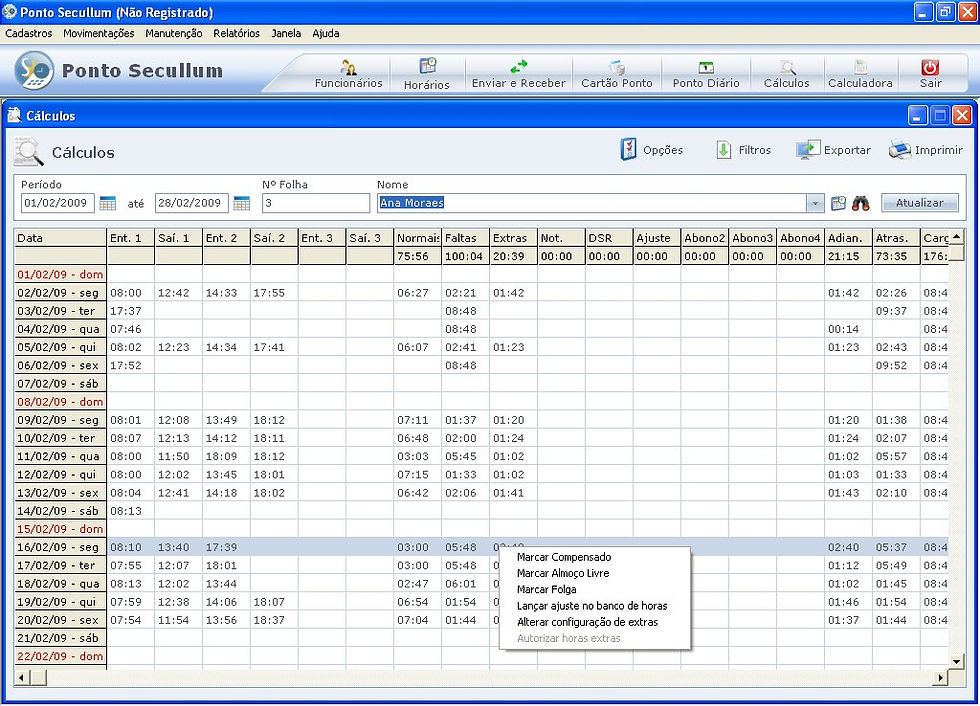Open calendar picker for end date

pyautogui.click(x=241, y=203)
